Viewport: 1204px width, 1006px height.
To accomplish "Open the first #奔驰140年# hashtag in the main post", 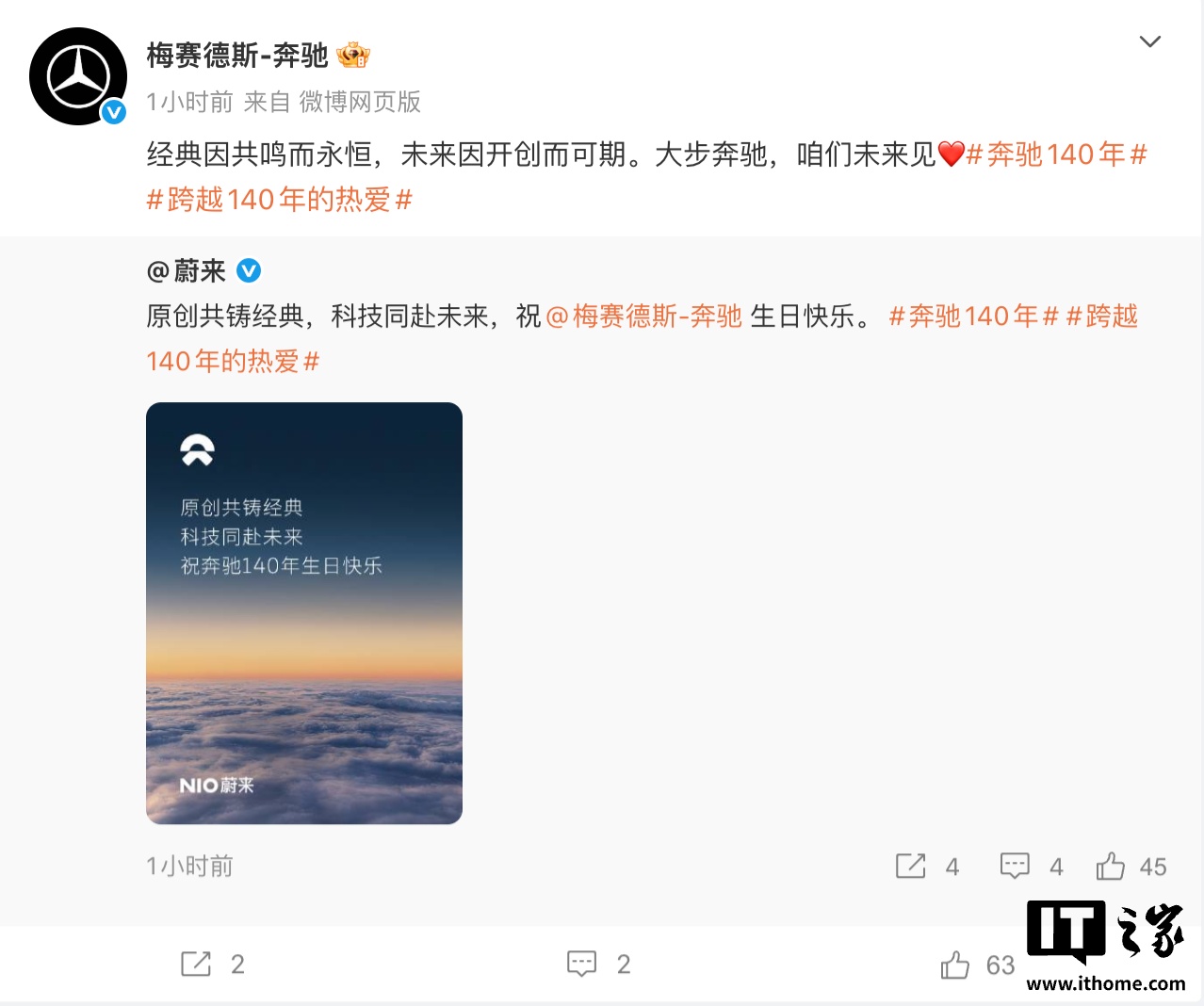I will (x=1057, y=154).
